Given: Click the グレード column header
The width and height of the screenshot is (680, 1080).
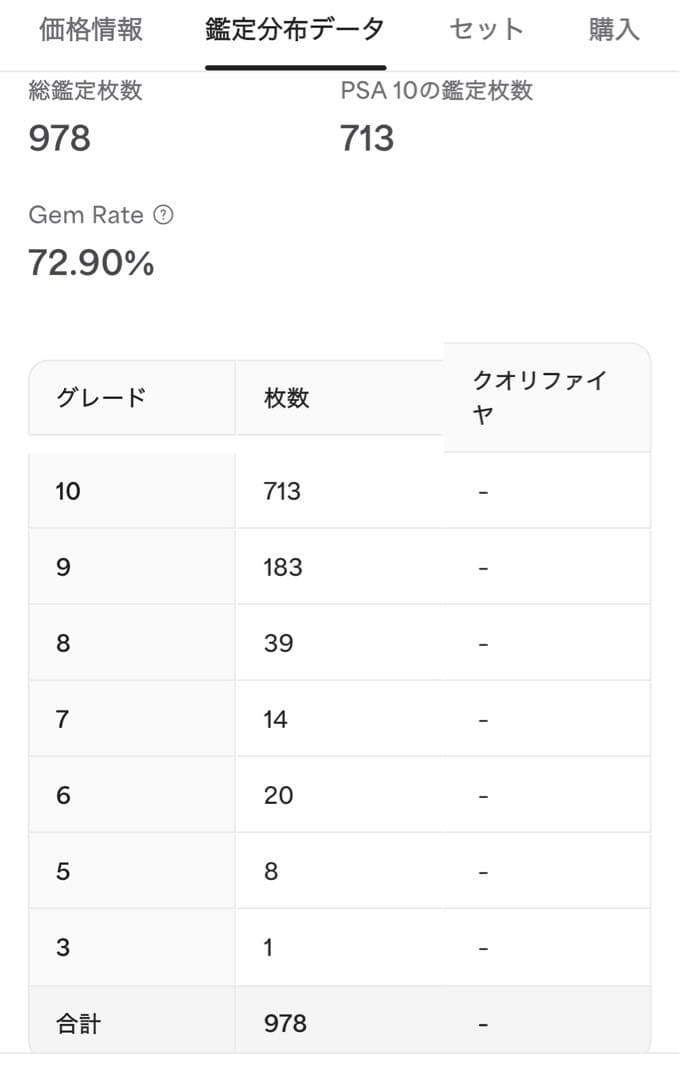Looking at the screenshot, I should (x=102, y=398).
